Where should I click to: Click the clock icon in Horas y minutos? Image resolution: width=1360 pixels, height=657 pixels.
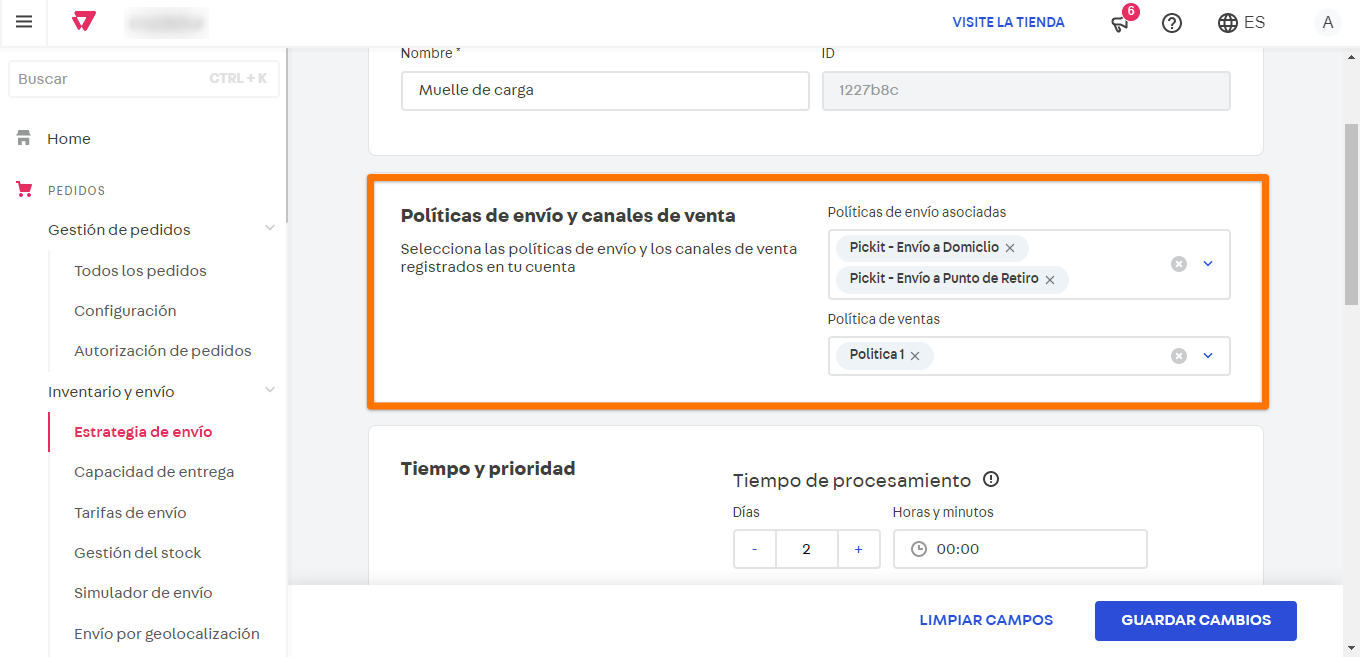(x=919, y=548)
